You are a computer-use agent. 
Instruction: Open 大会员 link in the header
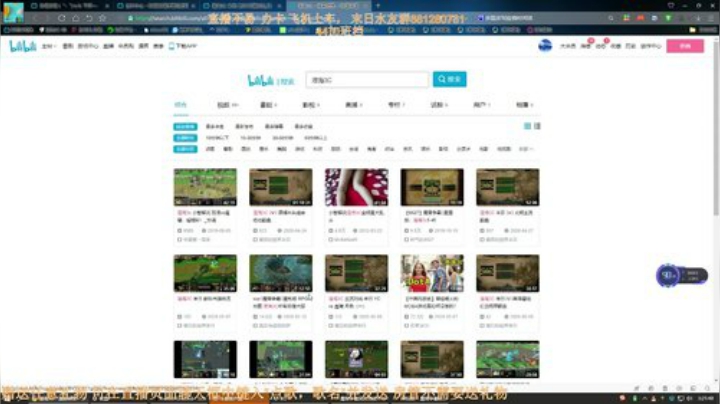tap(568, 46)
